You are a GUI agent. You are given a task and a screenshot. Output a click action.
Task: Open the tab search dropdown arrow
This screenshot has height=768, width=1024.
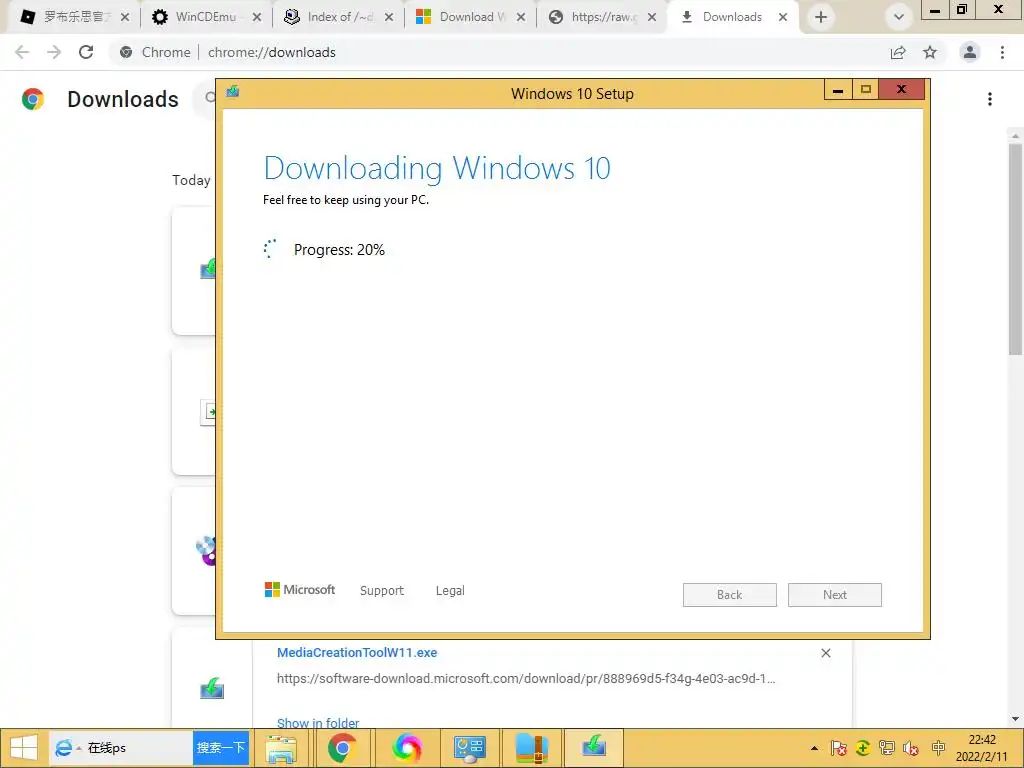coord(899,17)
